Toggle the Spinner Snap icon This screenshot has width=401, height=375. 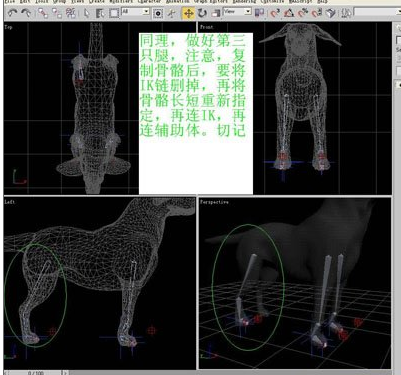coord(317,13)
